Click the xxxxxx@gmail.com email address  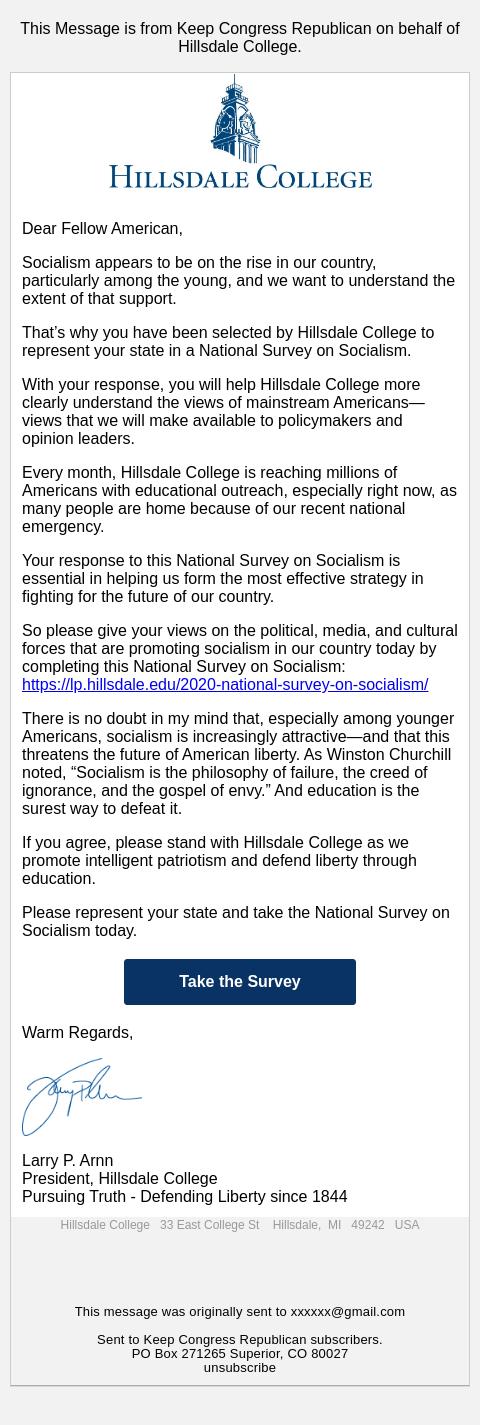348,1311
